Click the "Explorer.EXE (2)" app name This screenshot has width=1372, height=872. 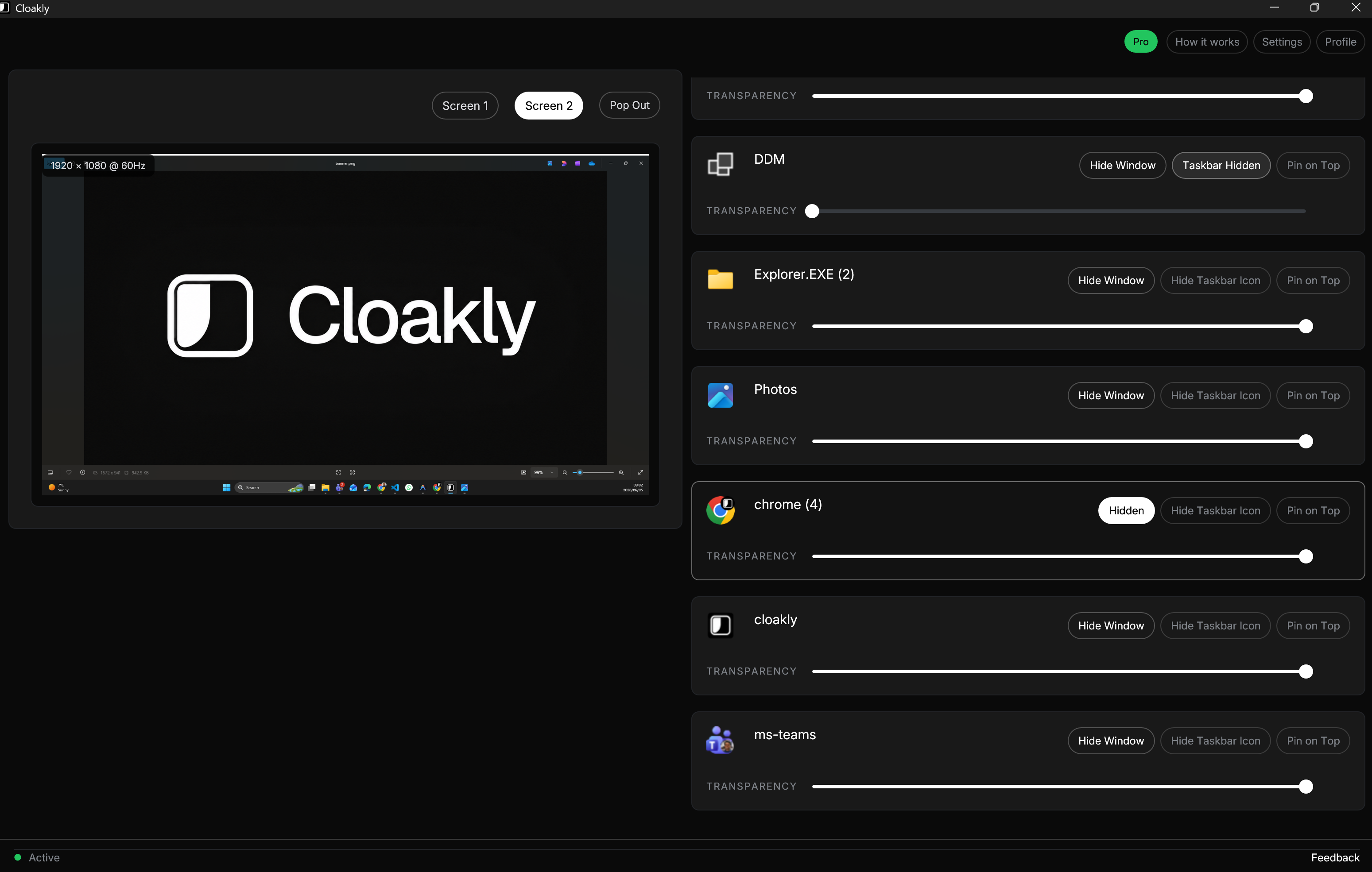(804, 274)
